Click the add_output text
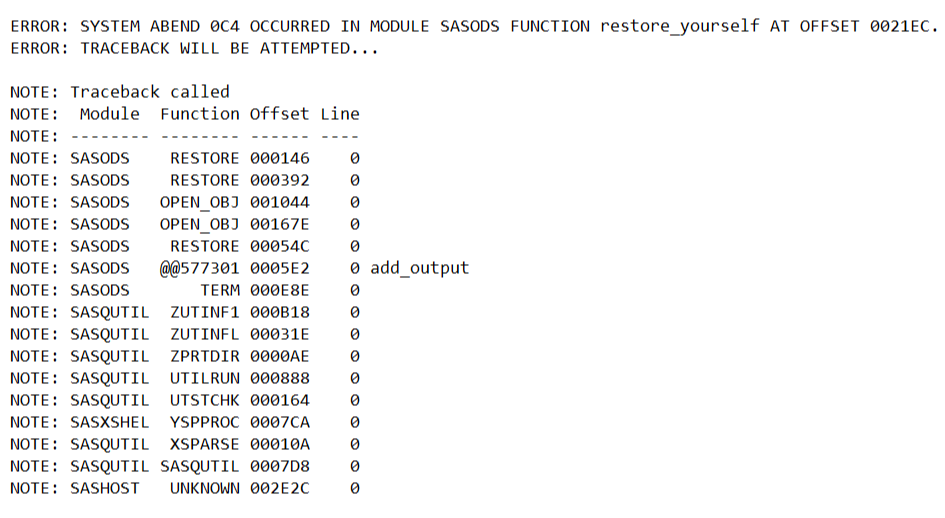 coord(420,268)
